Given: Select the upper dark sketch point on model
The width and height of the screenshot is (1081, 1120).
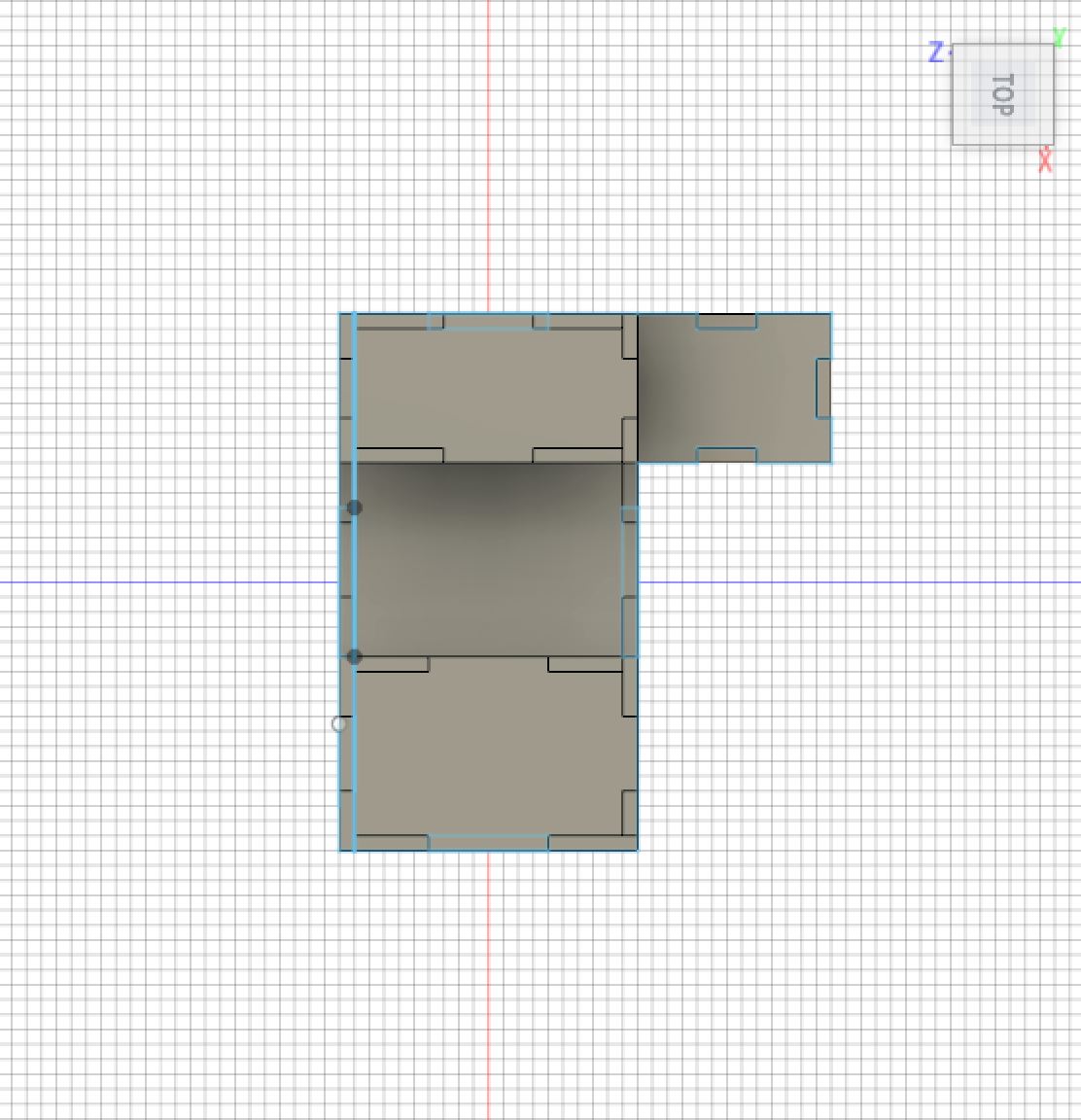Looking at the screenshot, I should click(x=354, y=507).
